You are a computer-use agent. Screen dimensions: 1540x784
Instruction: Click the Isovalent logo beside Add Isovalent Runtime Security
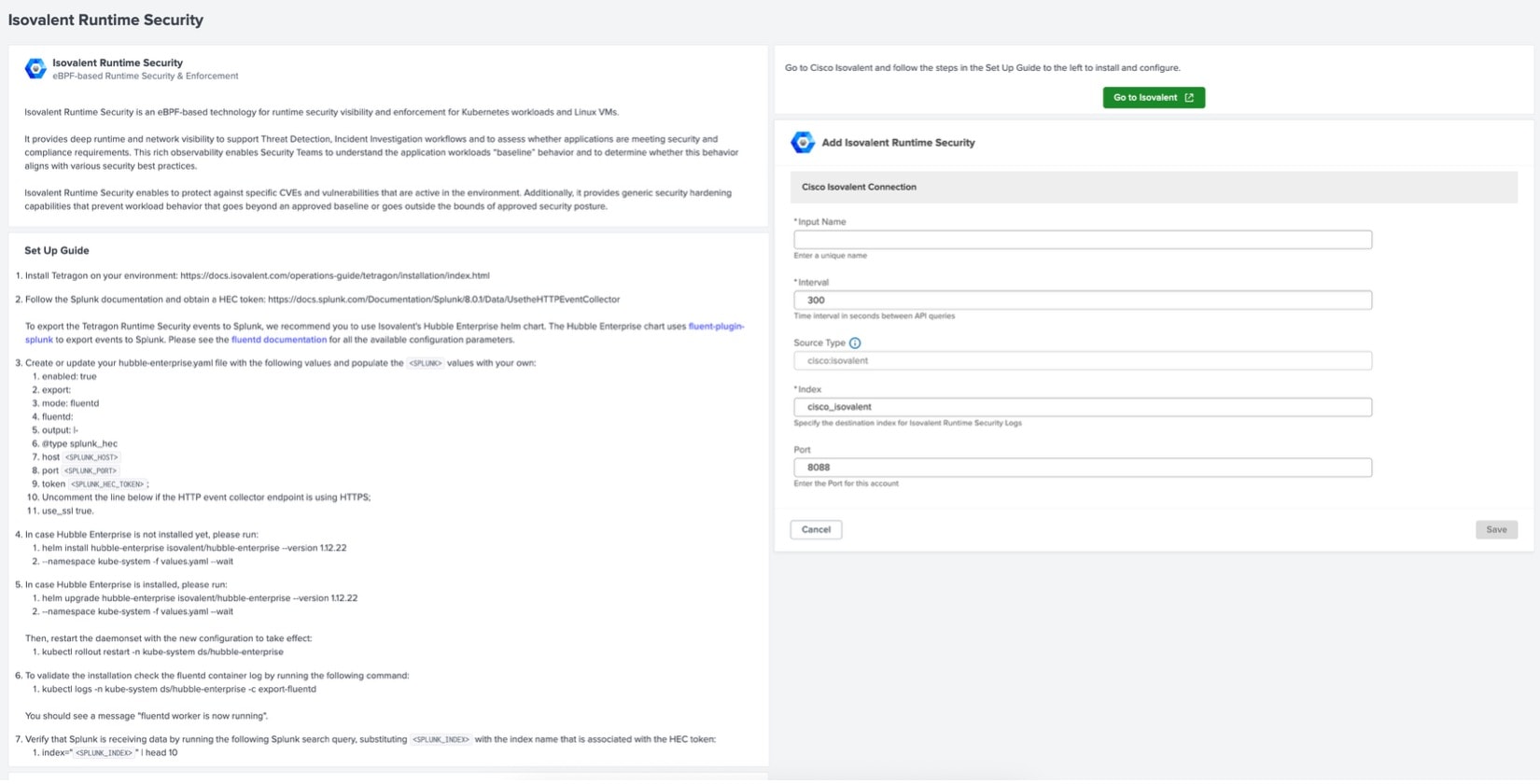pyautogui.click(x=802, y=142)
